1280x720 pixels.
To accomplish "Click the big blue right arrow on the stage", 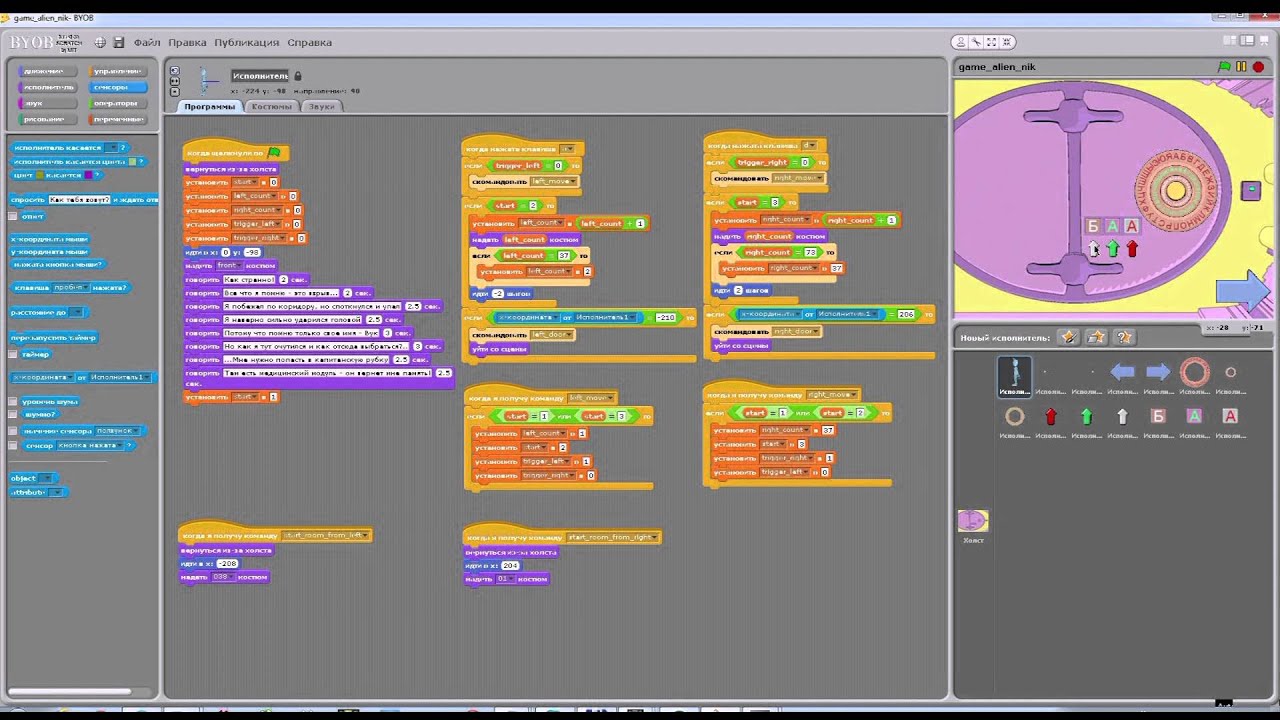I will tap(1242, 291).
